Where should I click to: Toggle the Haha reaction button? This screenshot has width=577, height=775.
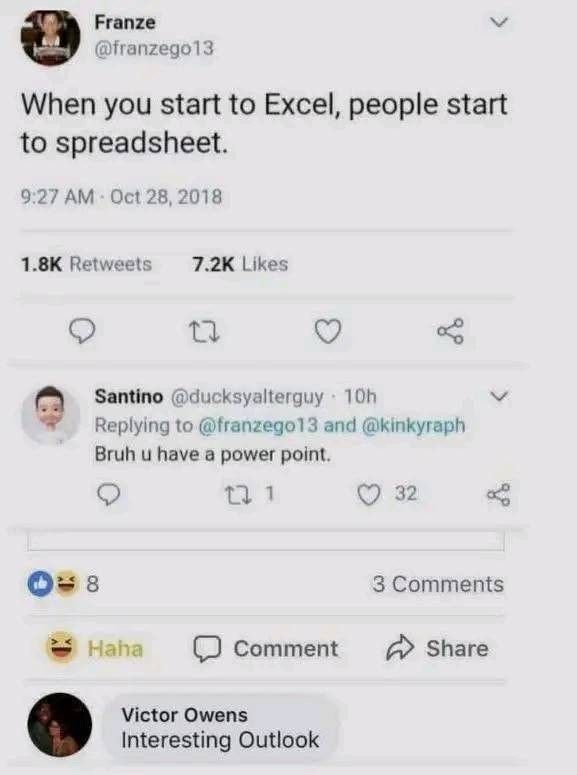94,647
